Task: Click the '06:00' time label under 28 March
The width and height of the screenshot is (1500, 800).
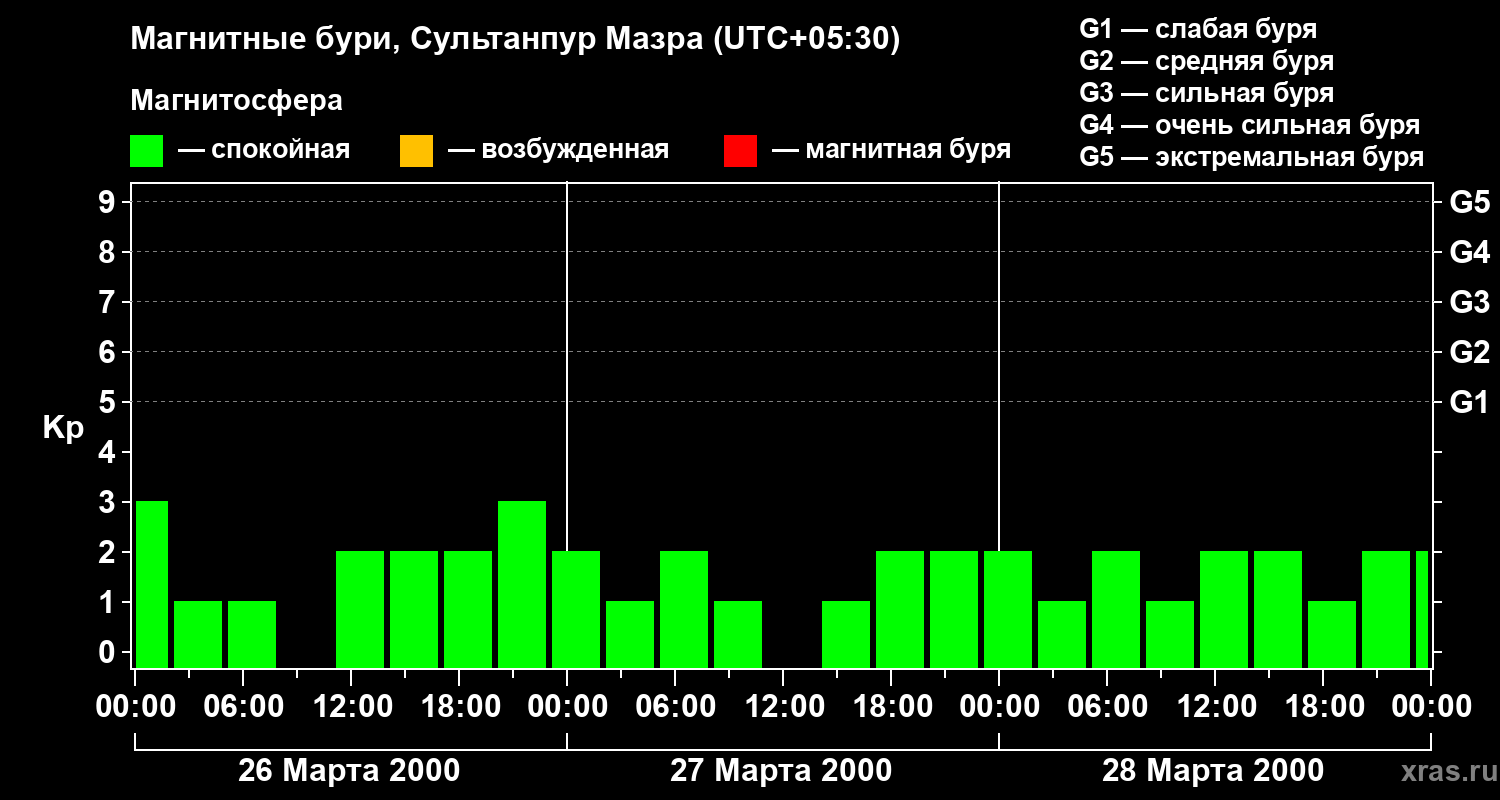Action: pyautogui.click(x=1107, y=707)
